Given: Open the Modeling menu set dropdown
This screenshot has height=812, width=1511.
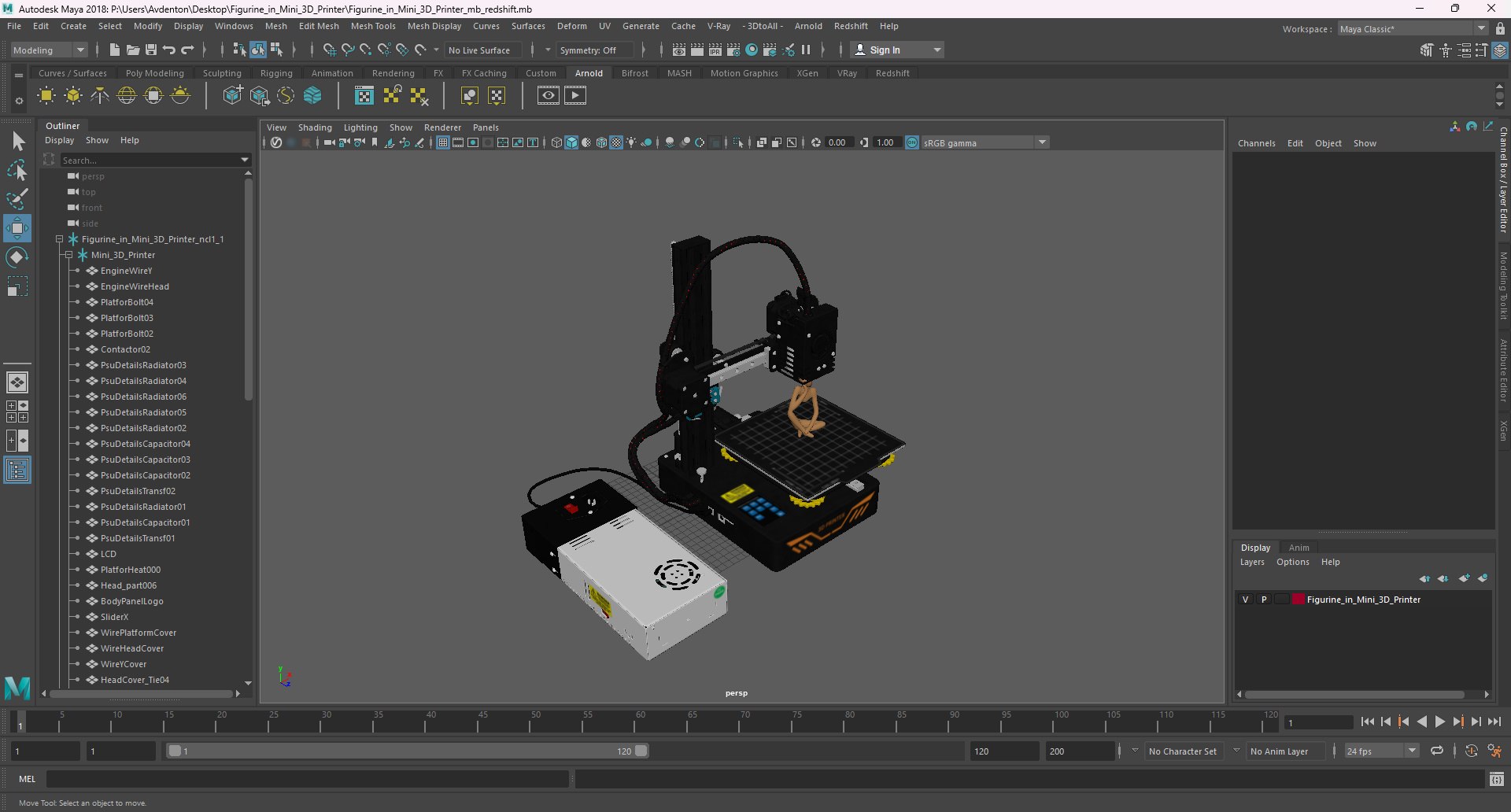Looking at the screenshot, I should 49,50.
